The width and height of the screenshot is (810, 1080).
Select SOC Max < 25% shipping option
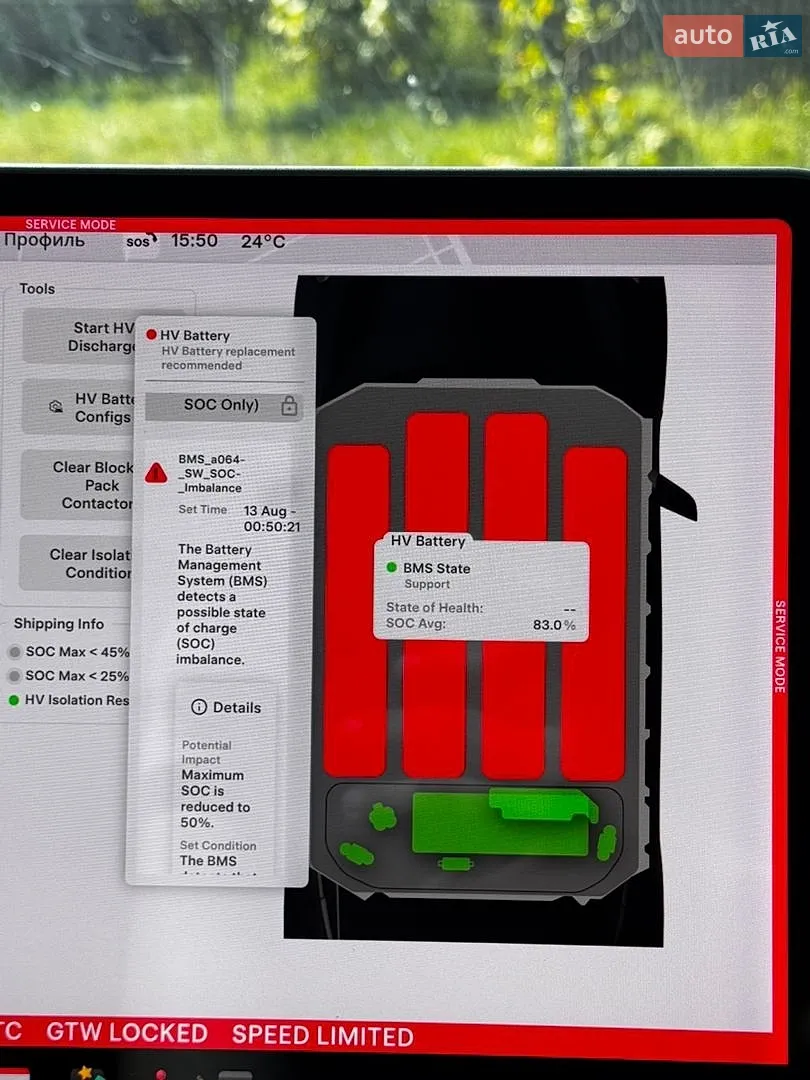coord(68,676)
